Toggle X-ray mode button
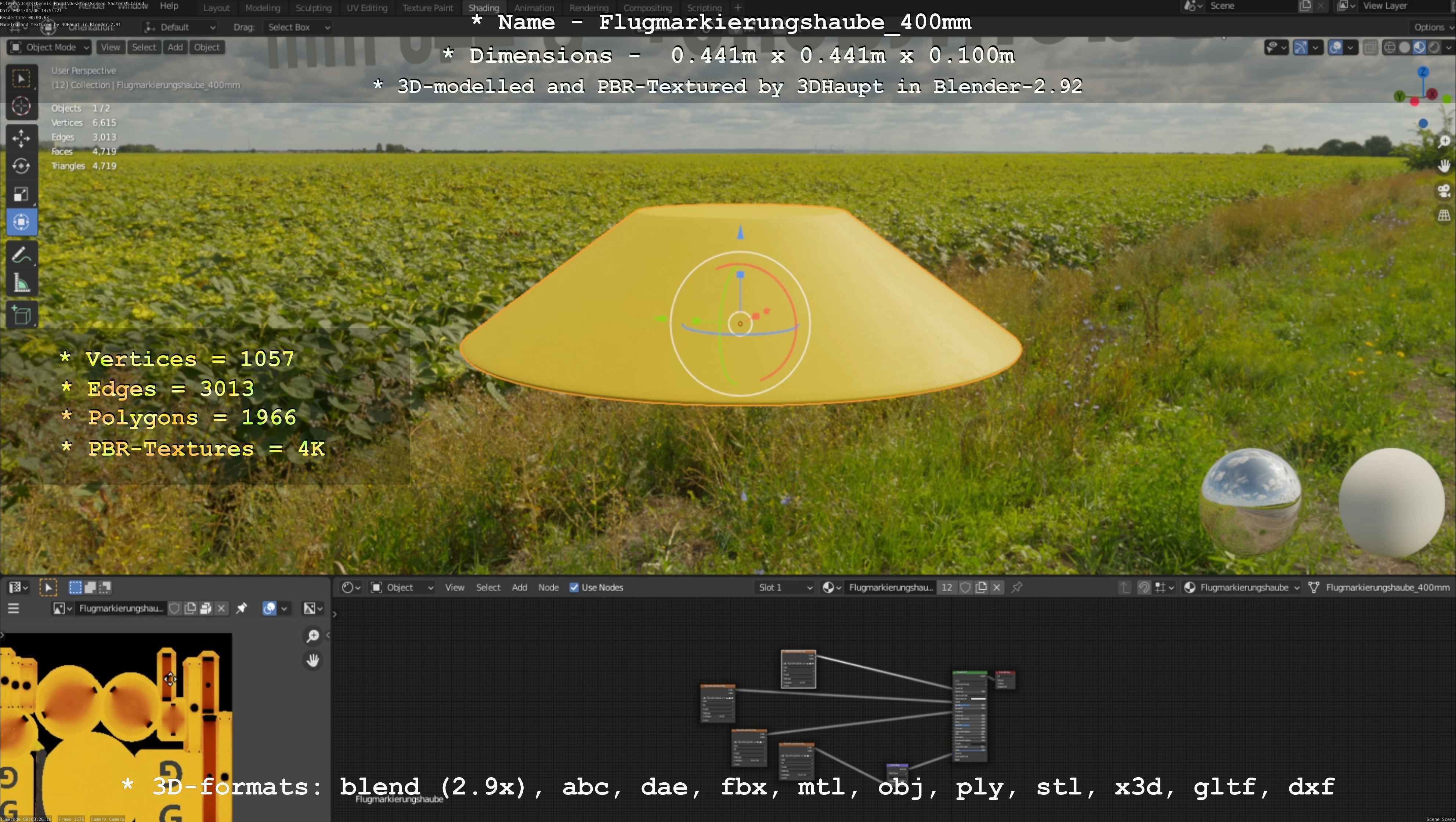The image size is (1456, 822). click(1370, 47)
